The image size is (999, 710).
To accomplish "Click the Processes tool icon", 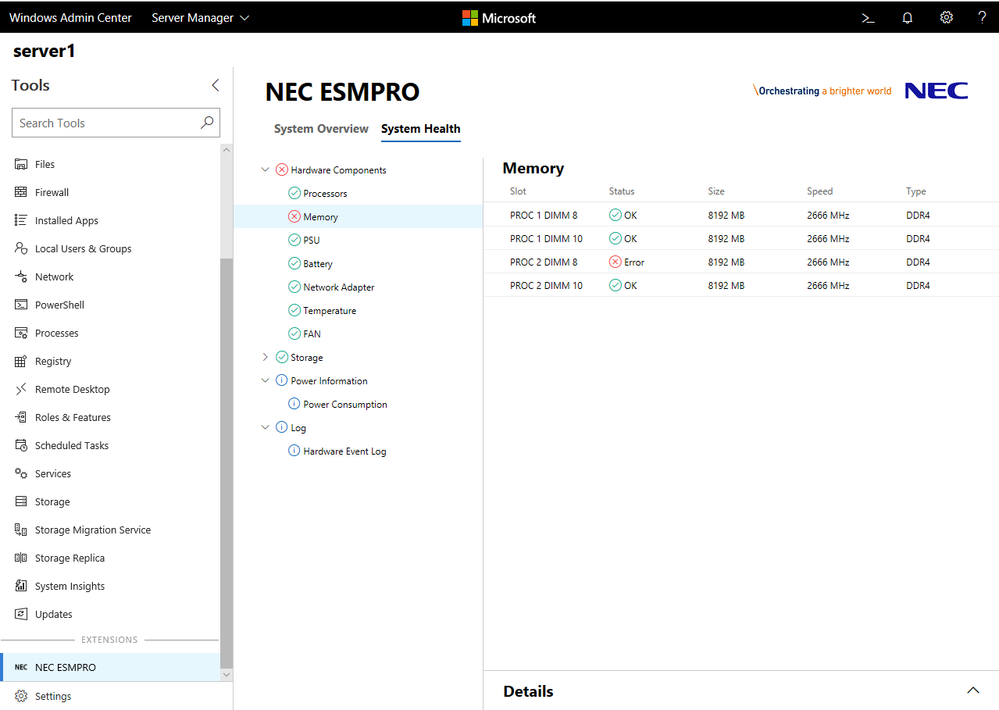I will 21,333.
